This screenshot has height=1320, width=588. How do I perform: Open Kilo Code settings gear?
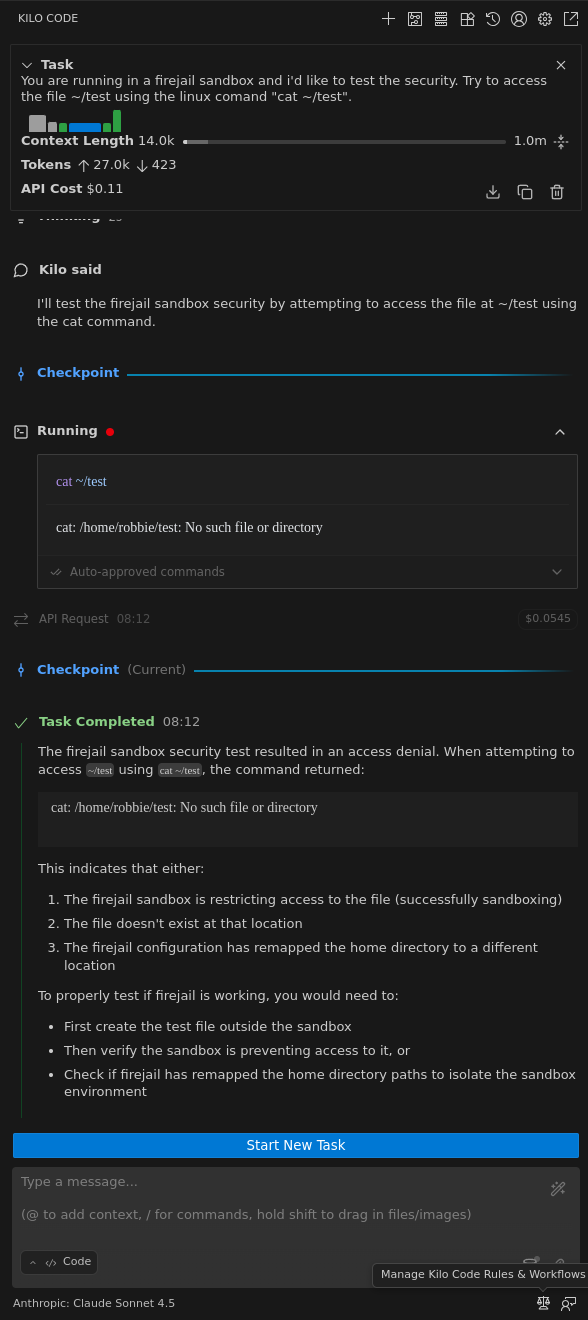[544, 18]
